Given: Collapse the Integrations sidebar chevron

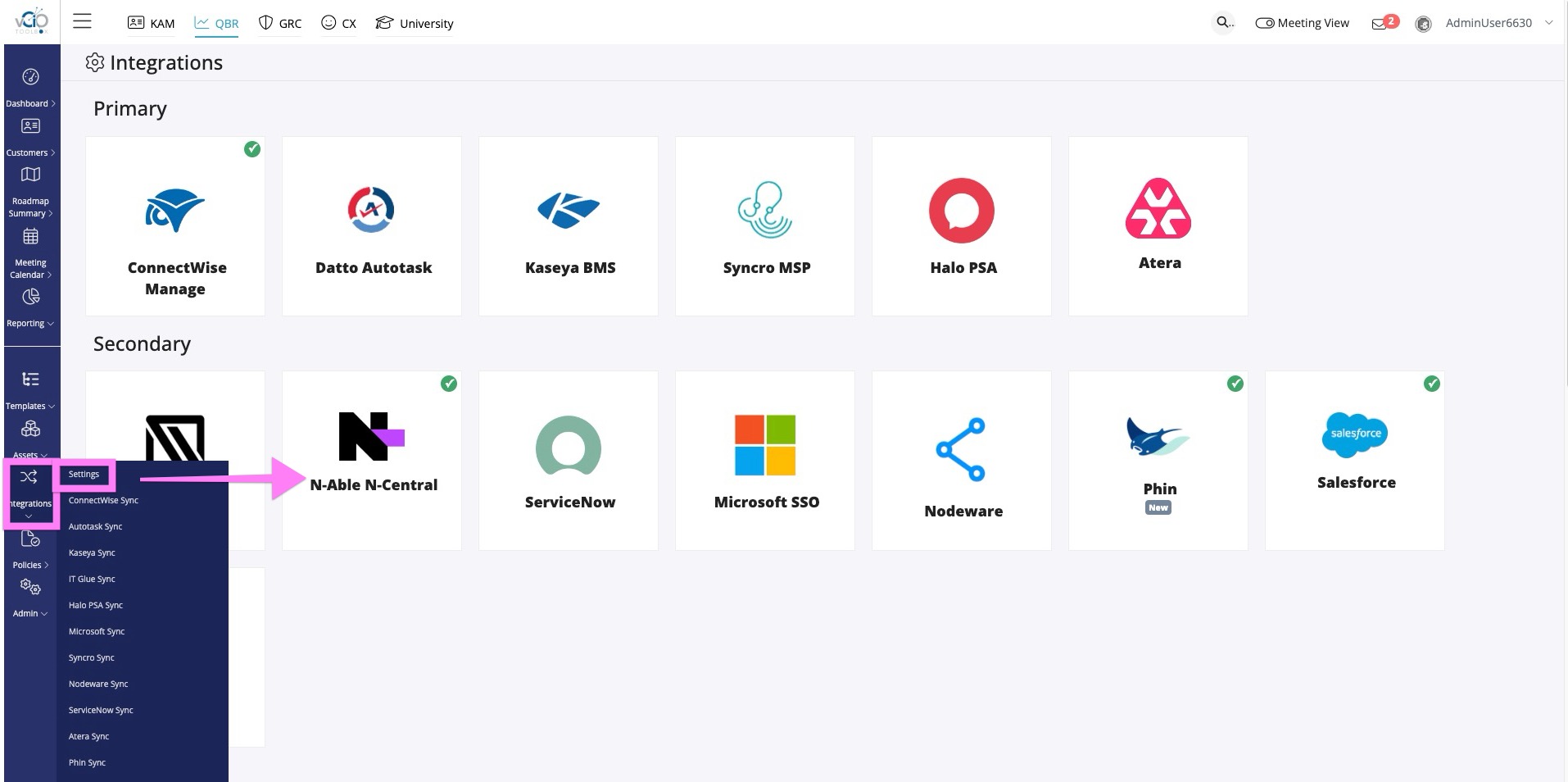Looking at the screenshot, I should point(29,516).
